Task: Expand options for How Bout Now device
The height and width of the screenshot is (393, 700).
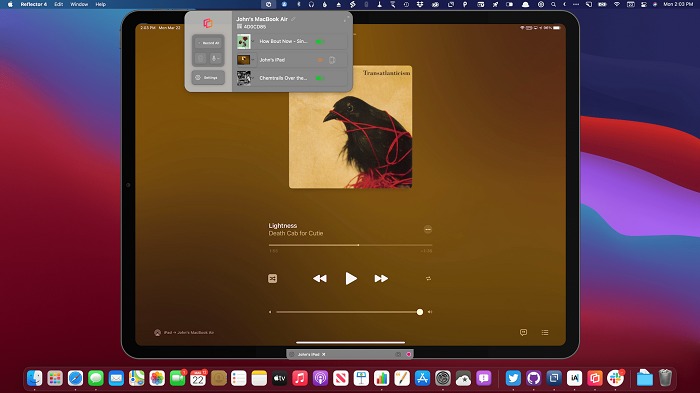Action: [253, 41]
